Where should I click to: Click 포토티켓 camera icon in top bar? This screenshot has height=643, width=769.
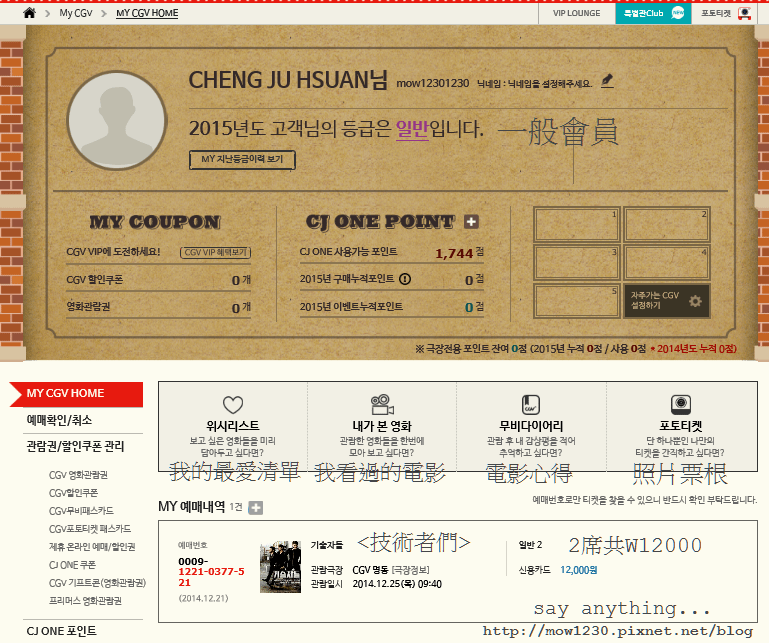[x=744, y=13]
